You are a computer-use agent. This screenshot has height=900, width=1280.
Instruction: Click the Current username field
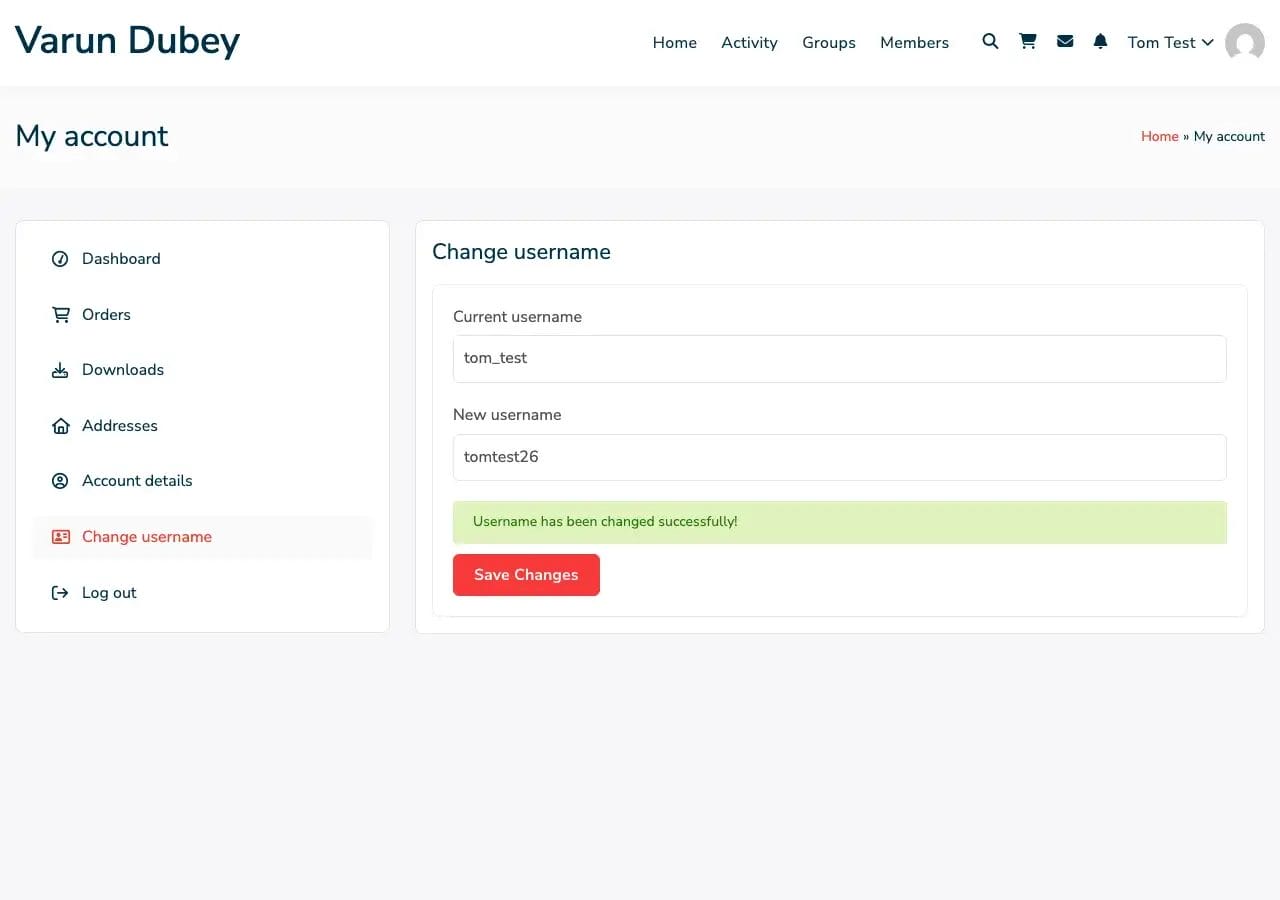coord(839,358)
